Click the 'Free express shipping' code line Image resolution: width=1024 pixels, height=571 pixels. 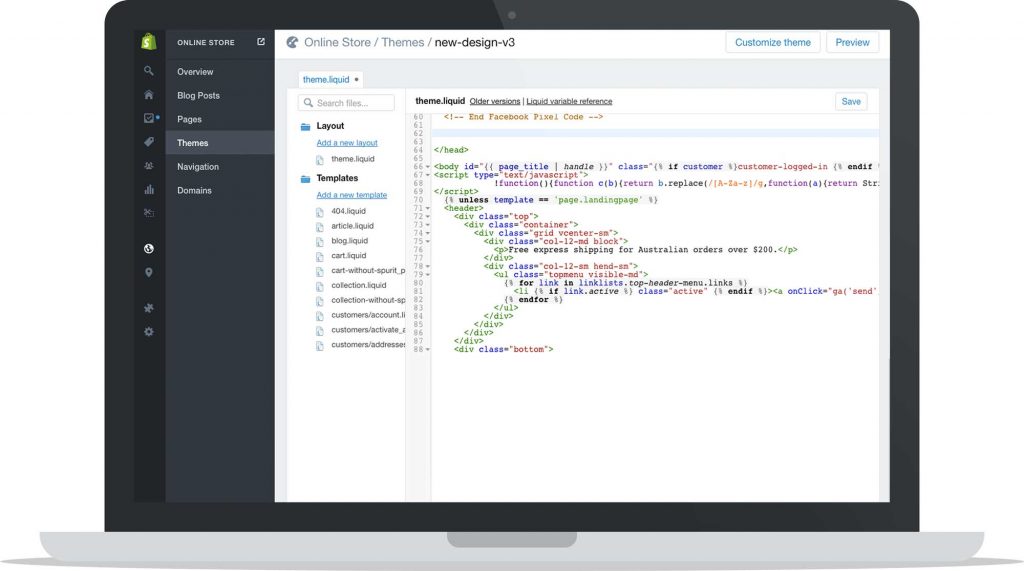coord(645,250)
